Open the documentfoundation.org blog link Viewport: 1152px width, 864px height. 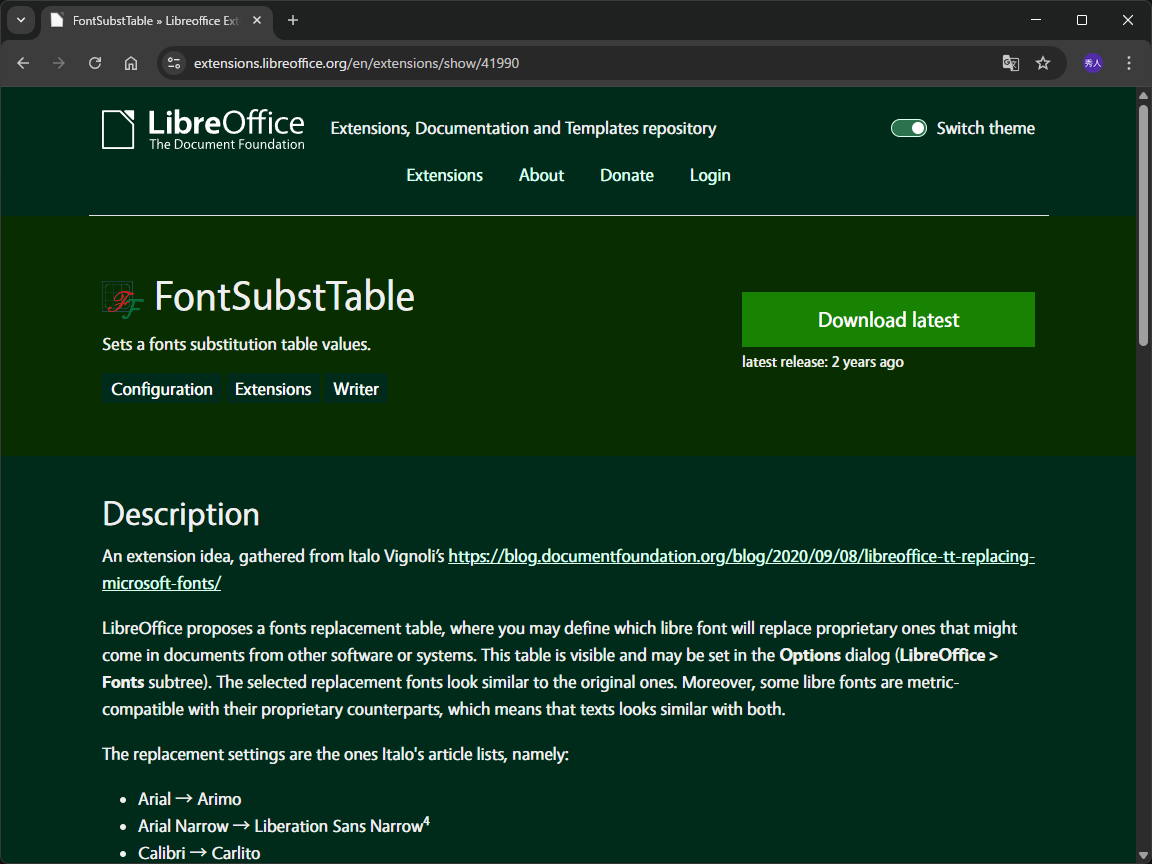(x=740, y=556)
